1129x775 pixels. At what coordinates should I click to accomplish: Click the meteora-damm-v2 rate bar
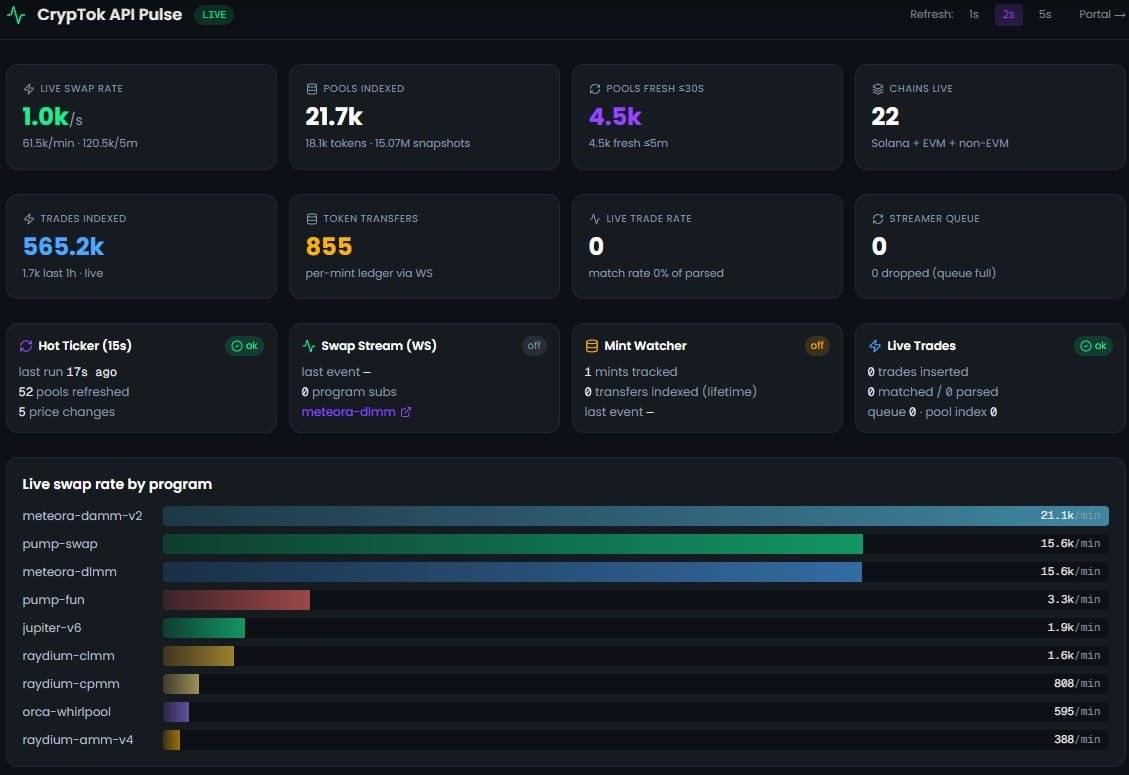coord(636,516)
